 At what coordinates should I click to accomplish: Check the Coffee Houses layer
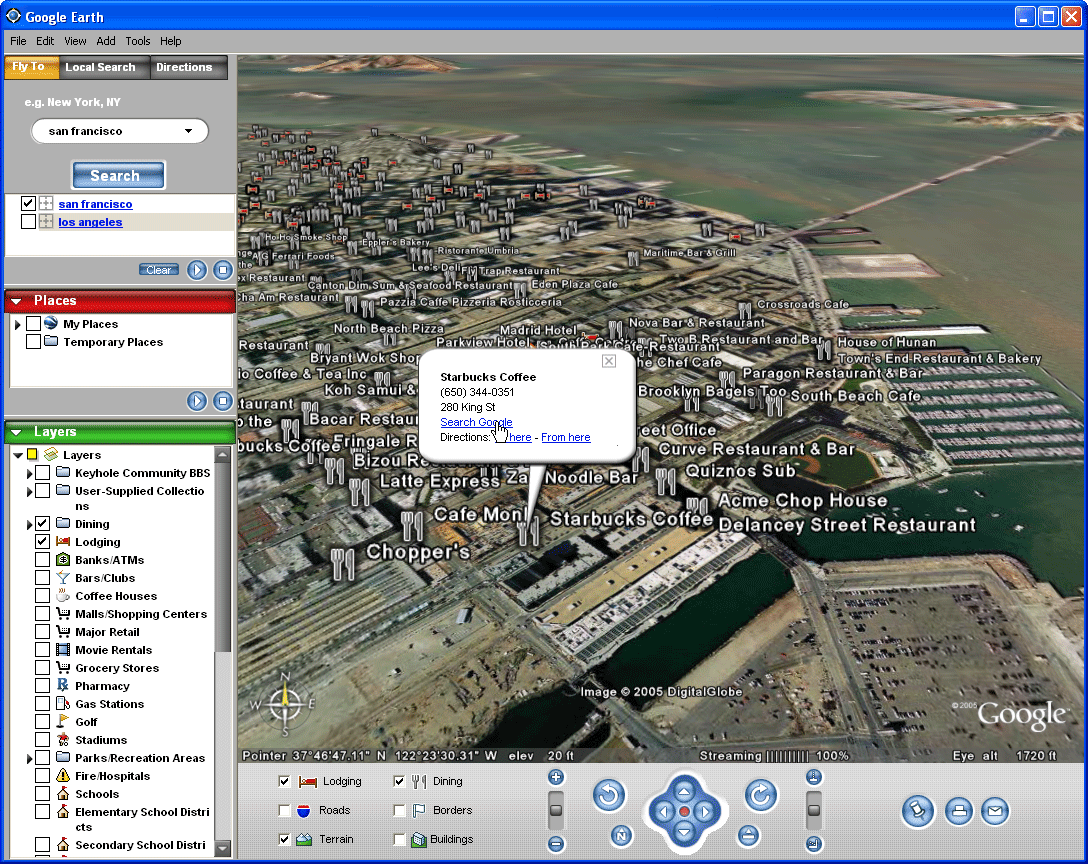(42, 596)
